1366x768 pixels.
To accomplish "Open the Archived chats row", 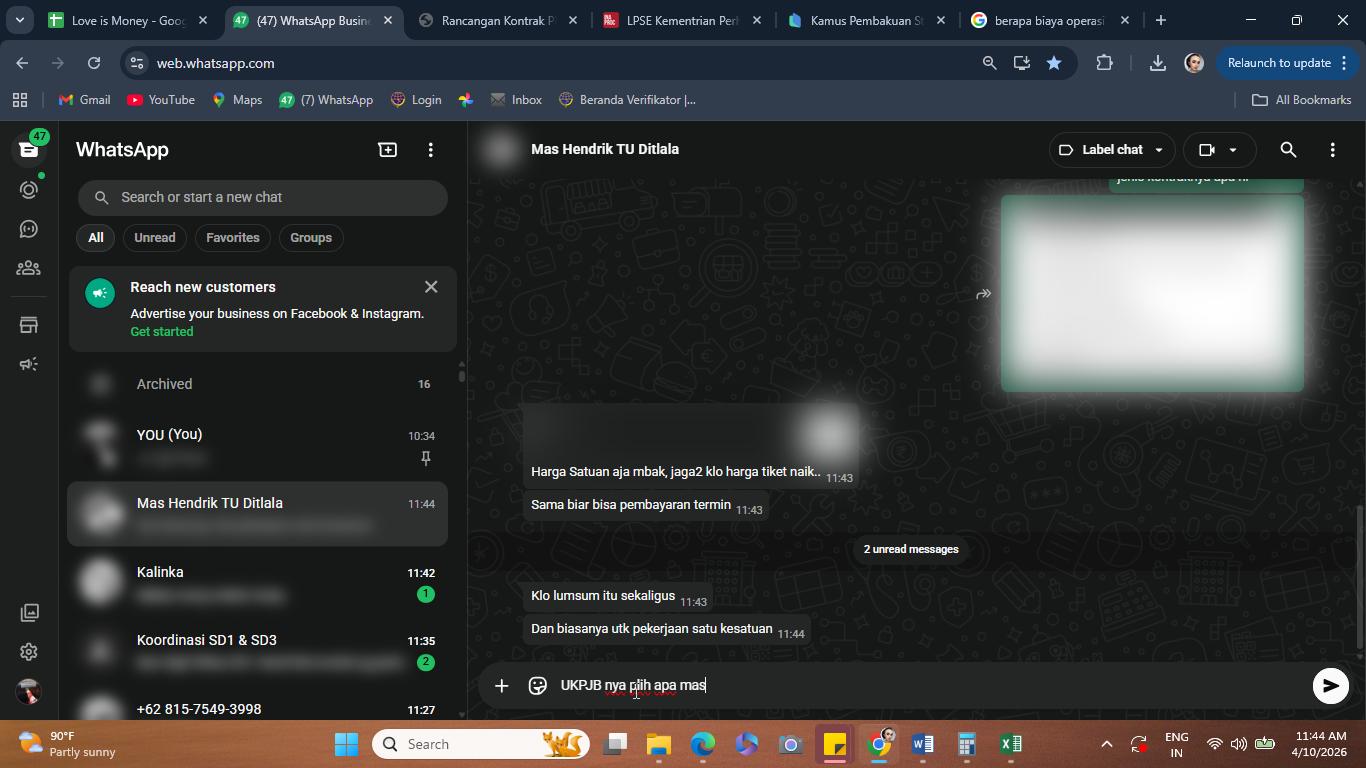I will [x=258, y=384].
